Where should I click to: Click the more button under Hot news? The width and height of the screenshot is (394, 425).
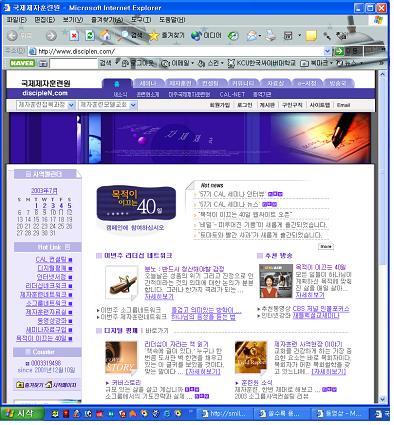point(326,247)
